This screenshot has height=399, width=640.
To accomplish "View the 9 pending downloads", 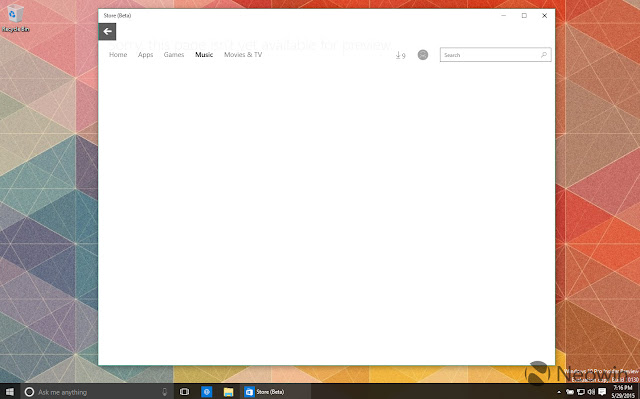I will tap(400, 55).
